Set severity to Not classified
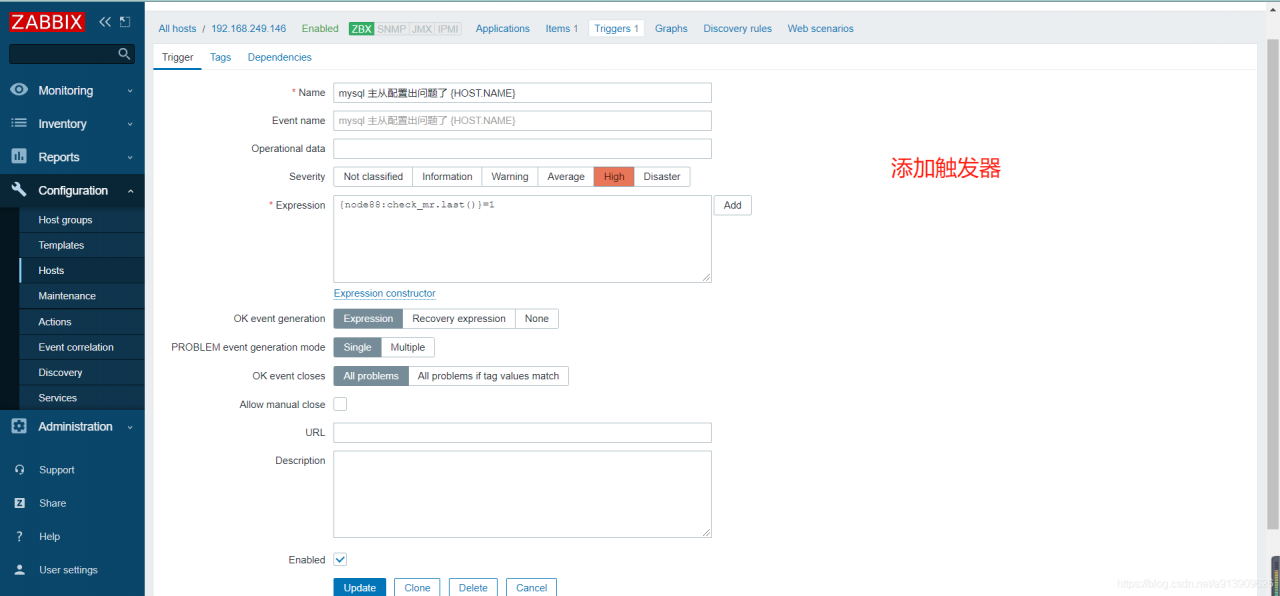Image resolution: width=1280 pixels, height=596 pixels. point(373,177)
